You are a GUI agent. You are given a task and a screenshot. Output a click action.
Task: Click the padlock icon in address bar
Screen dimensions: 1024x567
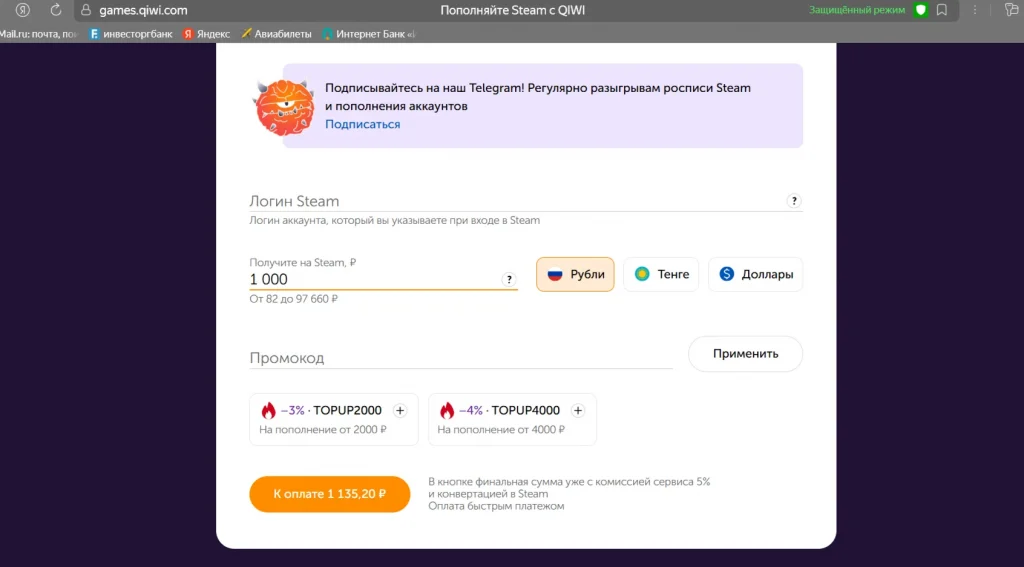86,10
